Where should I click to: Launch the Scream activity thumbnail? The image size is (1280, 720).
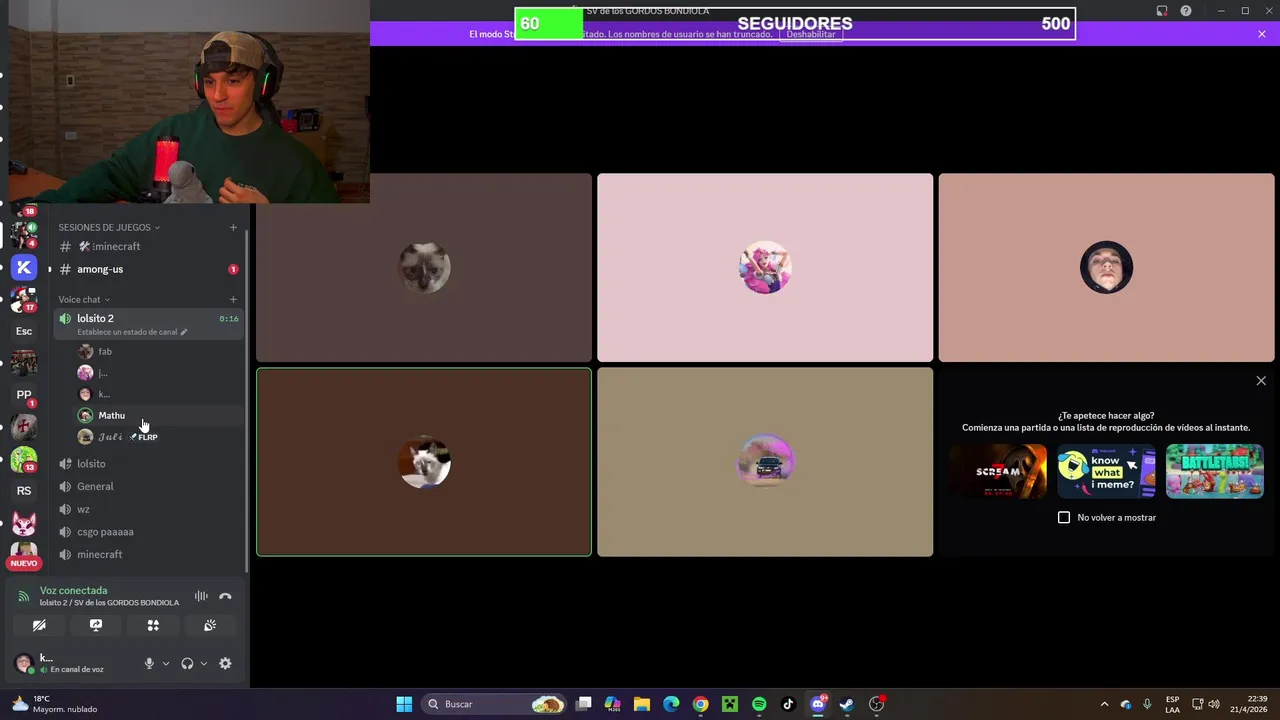[x=998, y=471]
